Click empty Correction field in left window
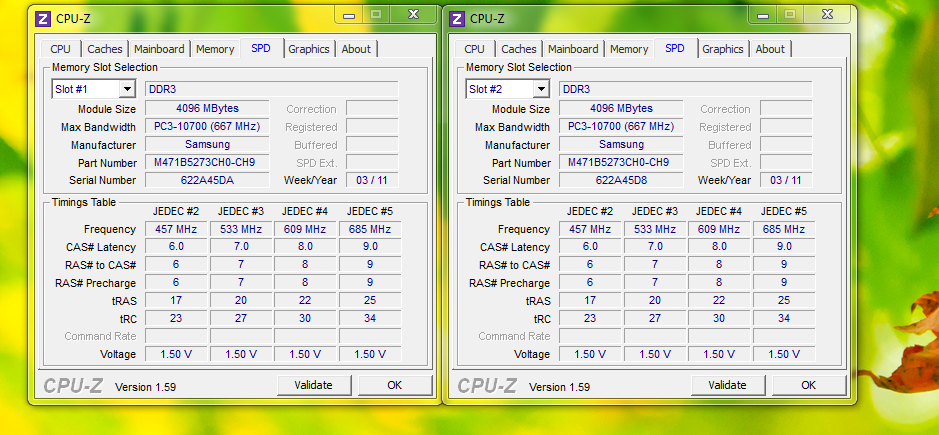 coord(372,108)
